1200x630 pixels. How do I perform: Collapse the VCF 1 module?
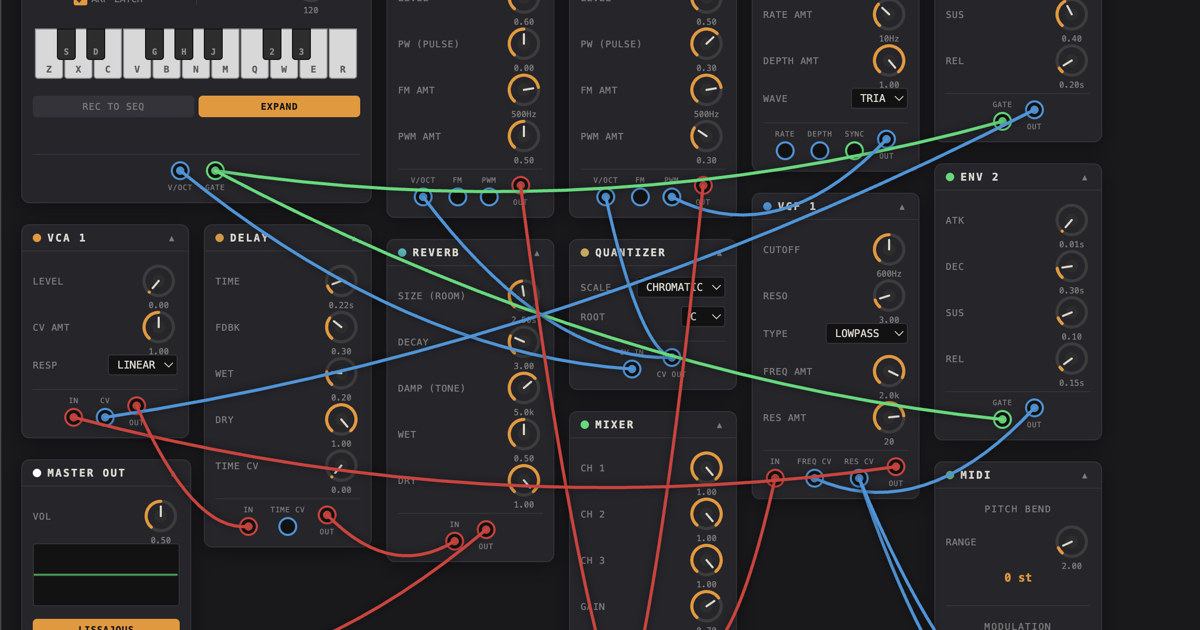(x=901, y=207)
